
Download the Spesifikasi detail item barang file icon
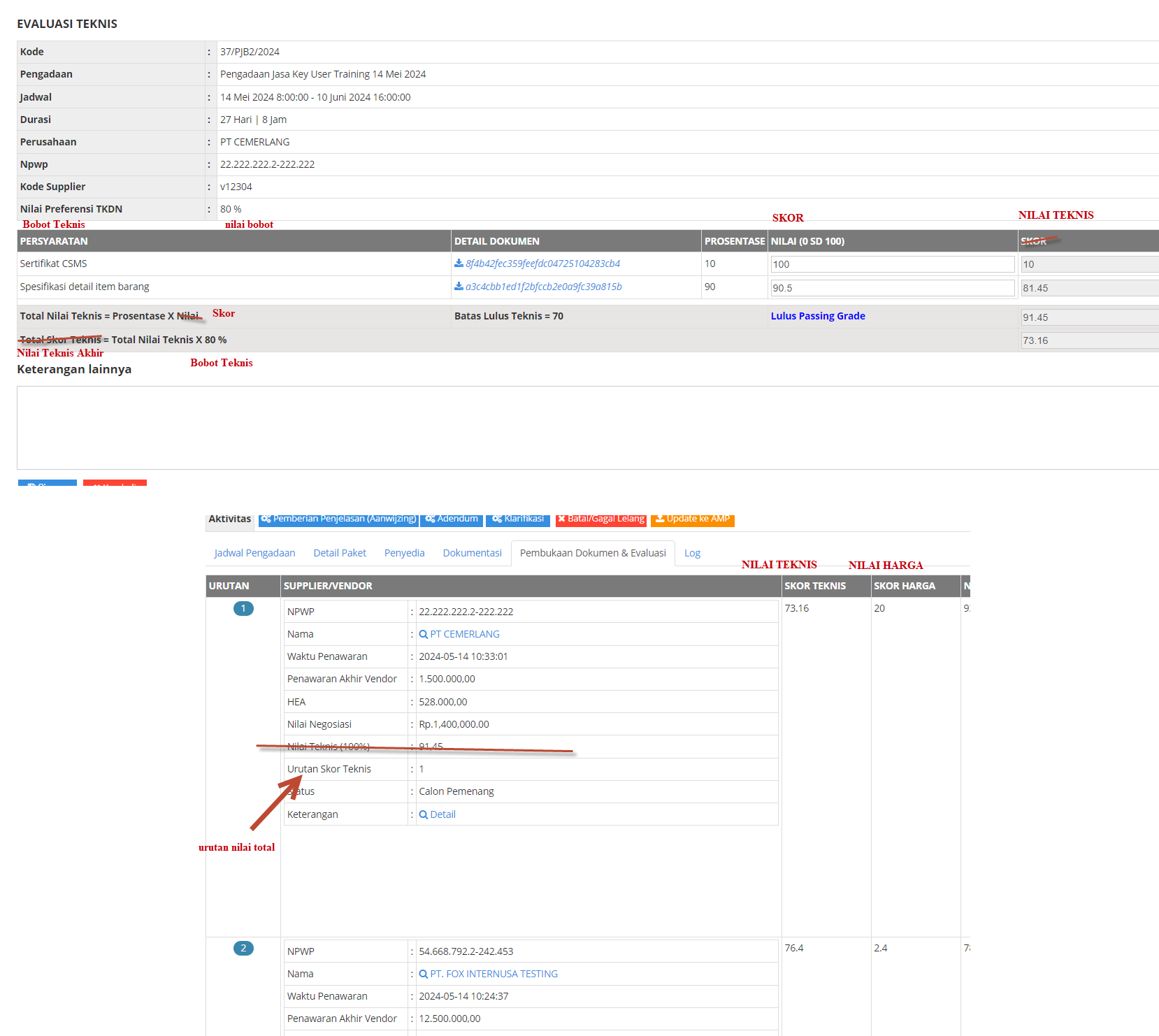coord(459,287)
